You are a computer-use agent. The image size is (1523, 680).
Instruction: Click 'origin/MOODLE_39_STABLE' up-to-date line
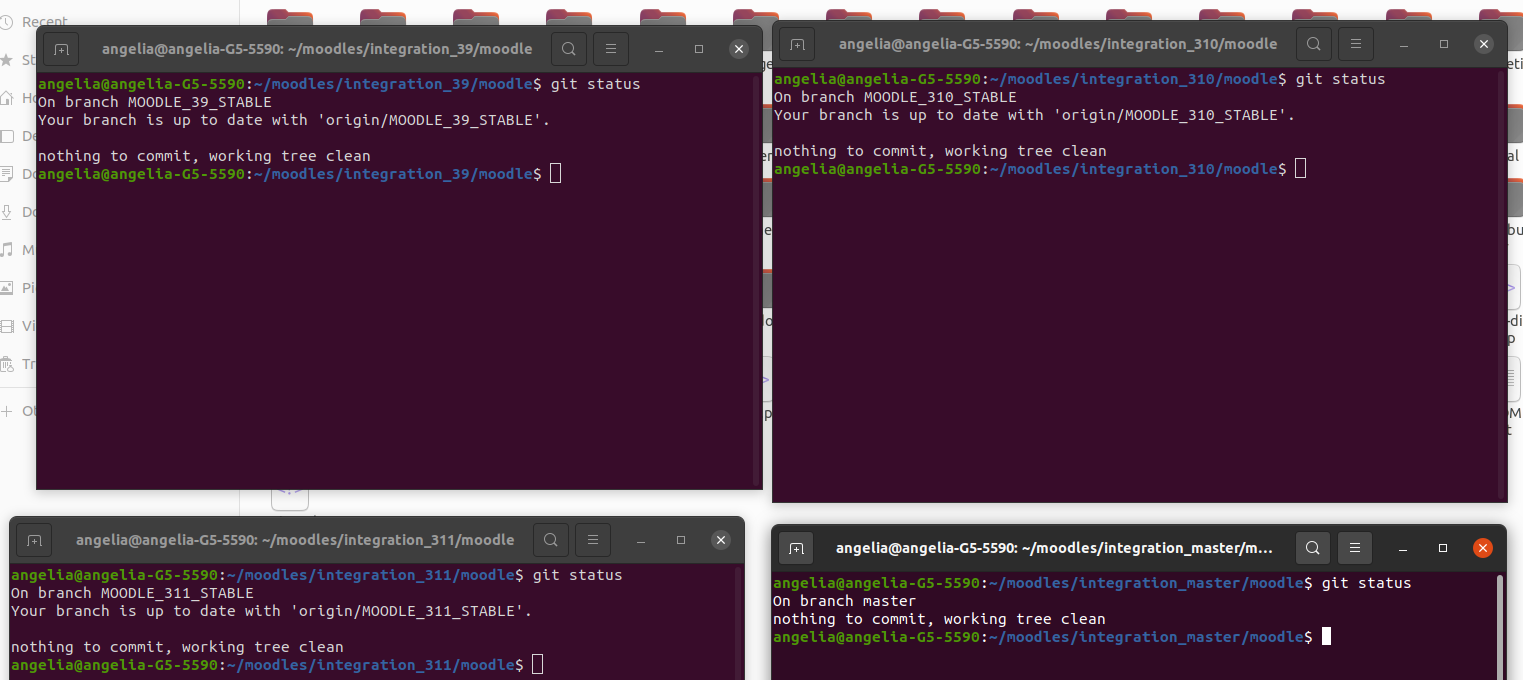(x=294, y=120)
